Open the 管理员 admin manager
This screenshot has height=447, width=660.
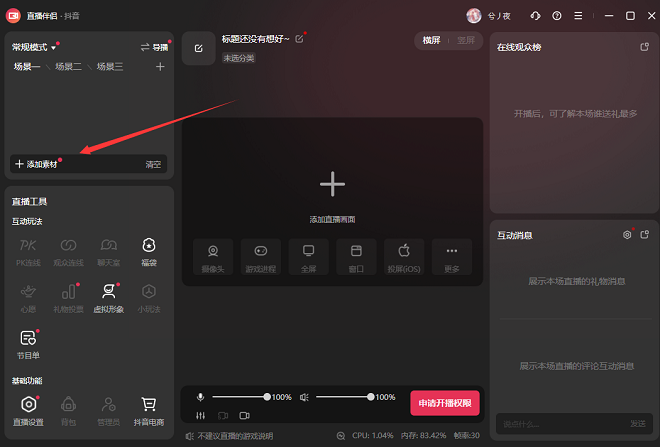[109, 411]
